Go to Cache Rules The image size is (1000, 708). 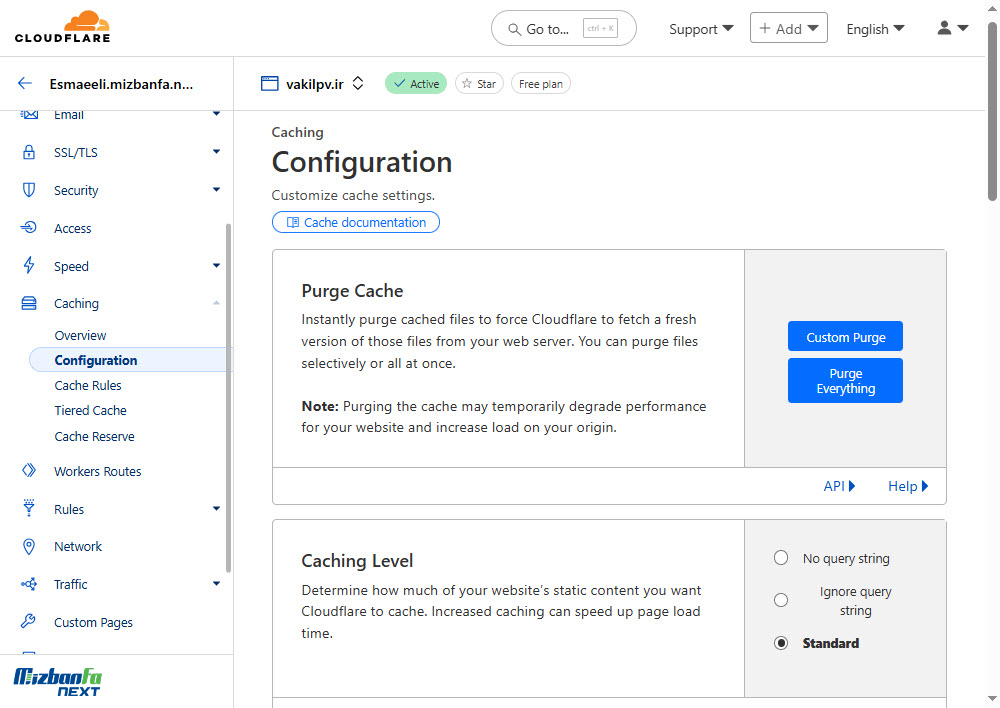tap(88, 385)
